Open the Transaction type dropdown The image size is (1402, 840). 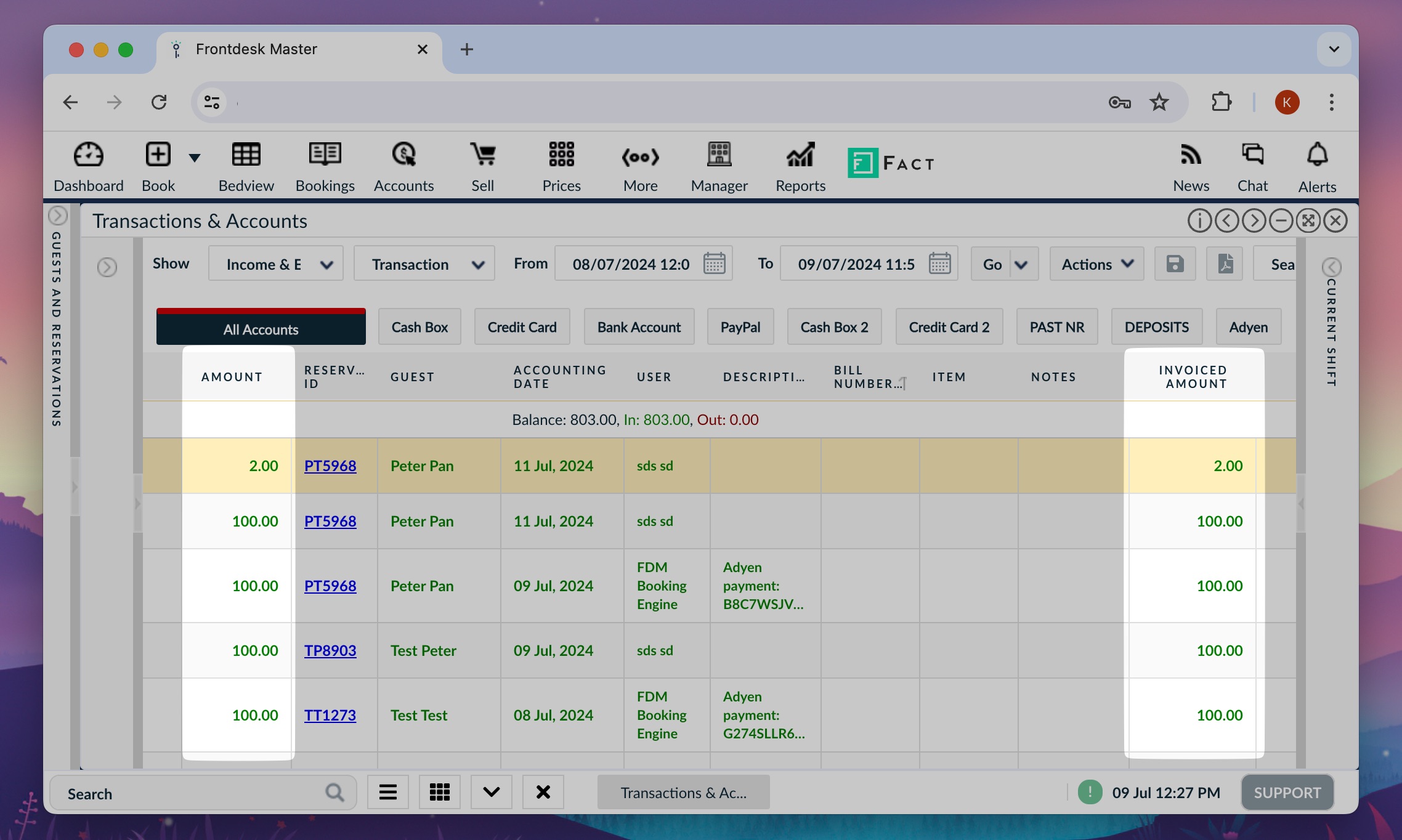coord(424,264)
